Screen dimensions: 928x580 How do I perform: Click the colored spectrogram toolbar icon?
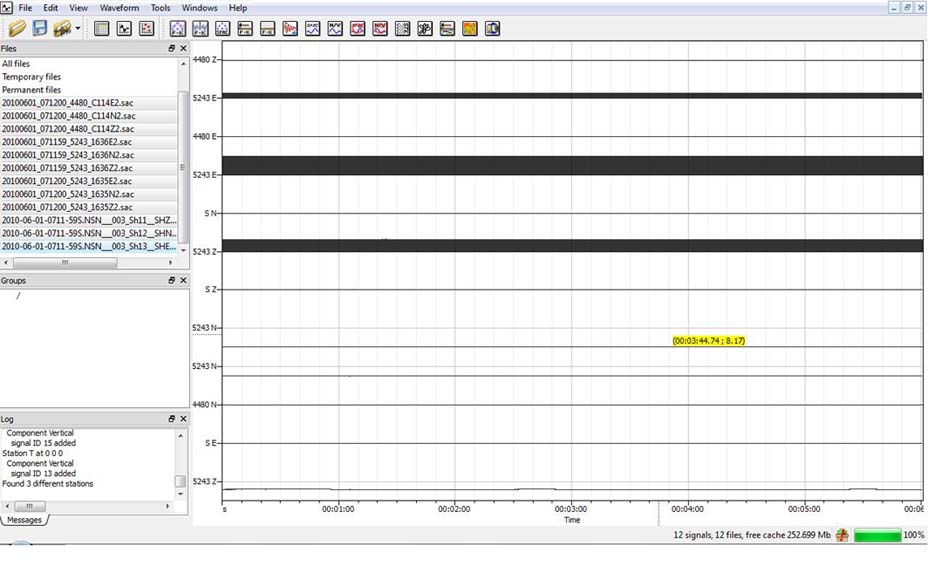coord(470,29)
